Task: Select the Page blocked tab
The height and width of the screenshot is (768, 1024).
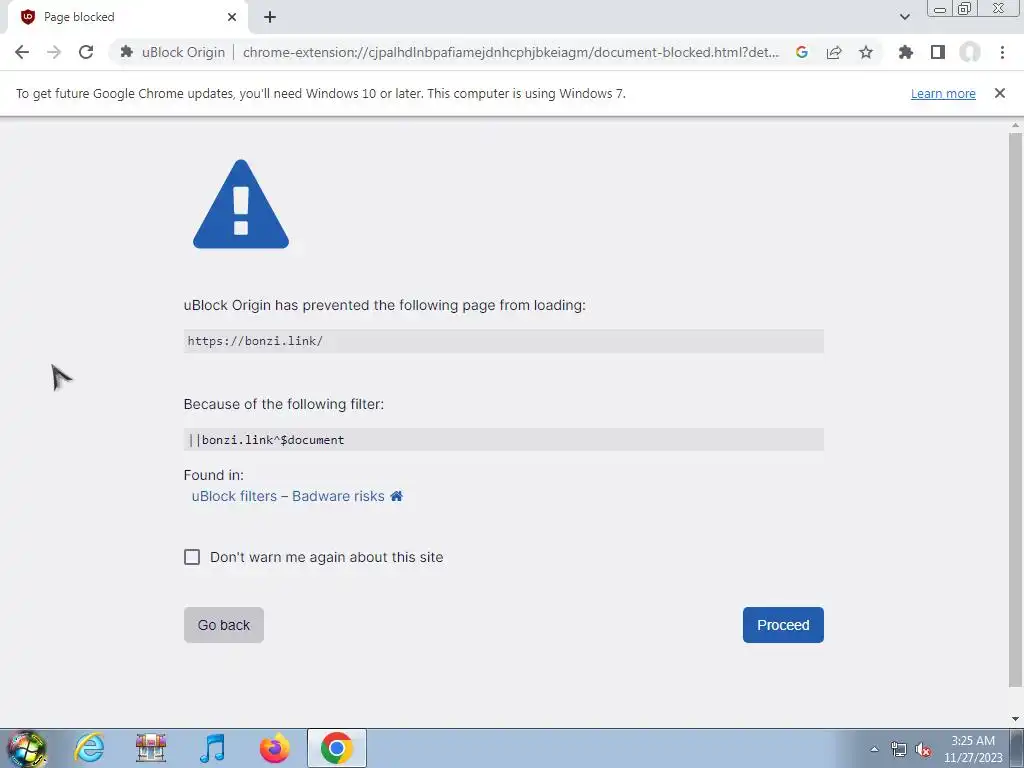Action: tap(127, 17)
